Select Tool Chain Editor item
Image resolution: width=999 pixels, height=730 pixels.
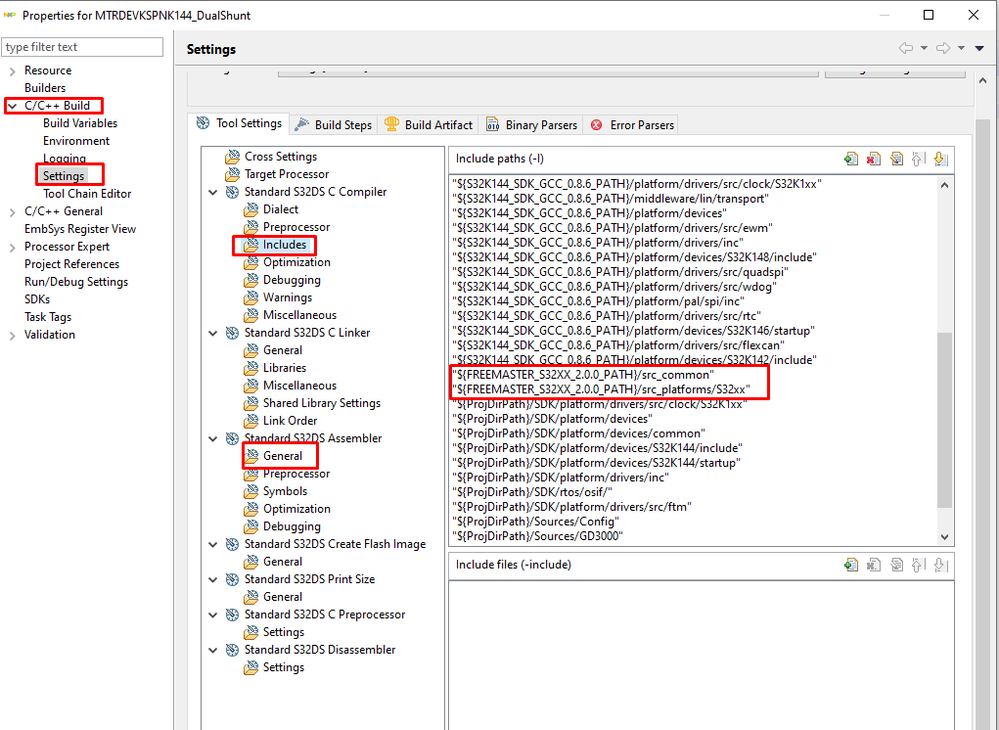pos(87,194)
